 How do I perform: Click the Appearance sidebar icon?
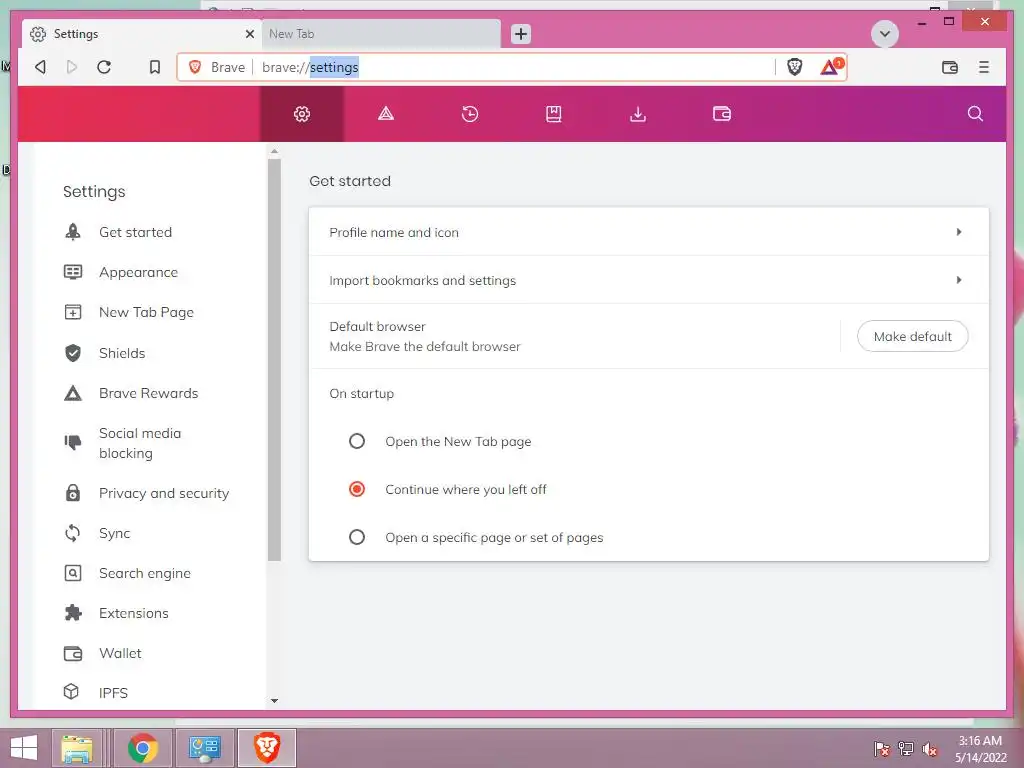[x=73, y=272]
